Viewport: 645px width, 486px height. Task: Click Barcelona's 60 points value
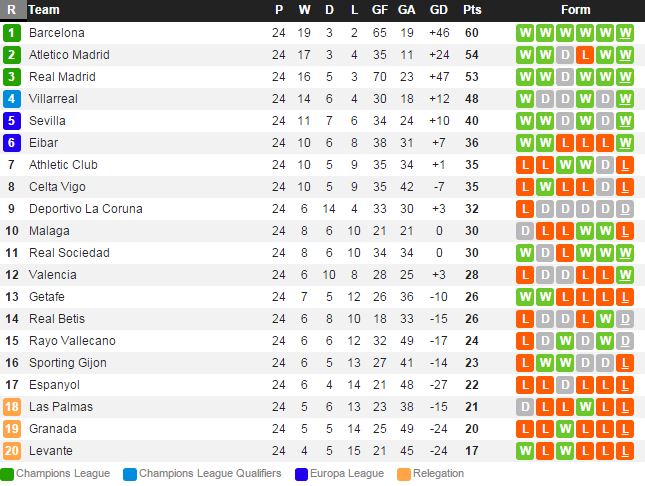(x=472, y=33)
